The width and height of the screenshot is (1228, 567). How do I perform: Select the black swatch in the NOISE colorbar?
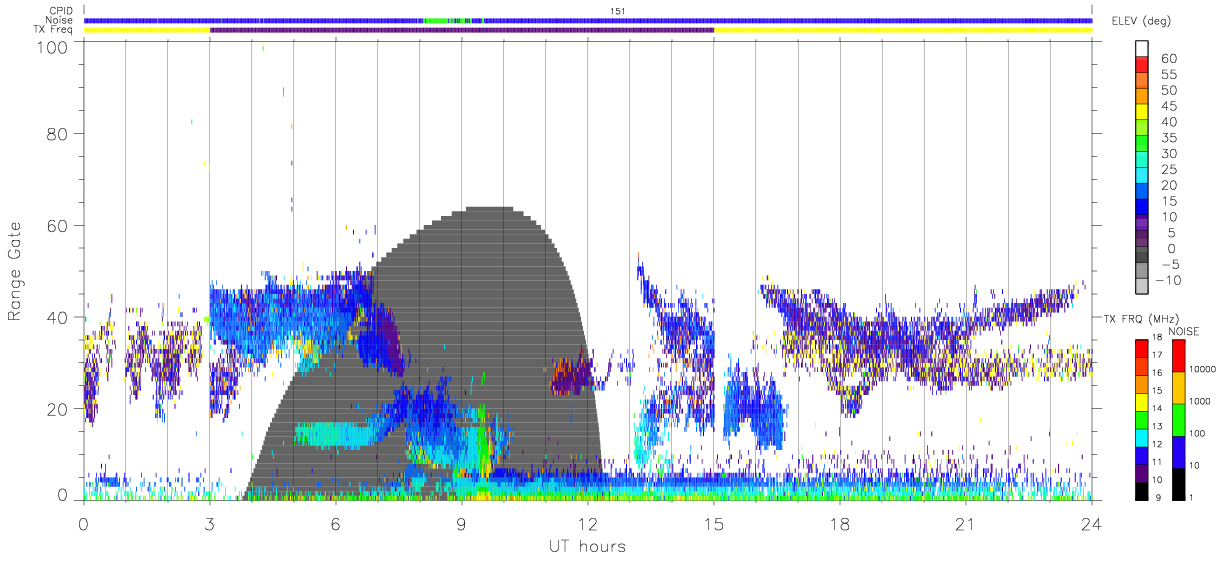[1179, 484]
